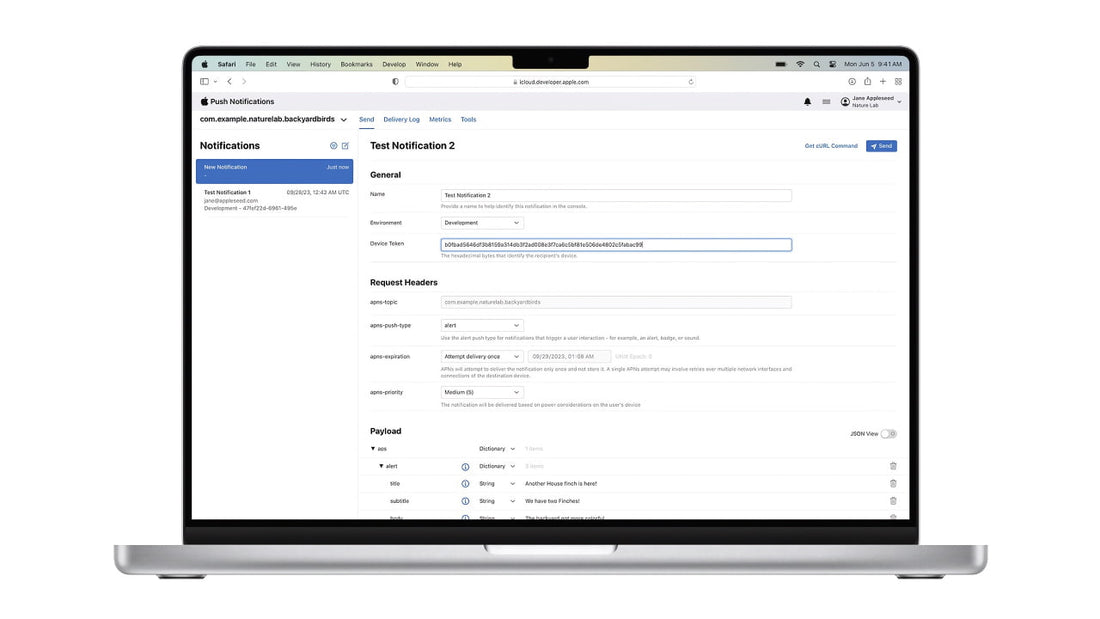1100x619 pixels.
Task: Open Spotlight search in the menu bar
Action: tap(817, 64)
